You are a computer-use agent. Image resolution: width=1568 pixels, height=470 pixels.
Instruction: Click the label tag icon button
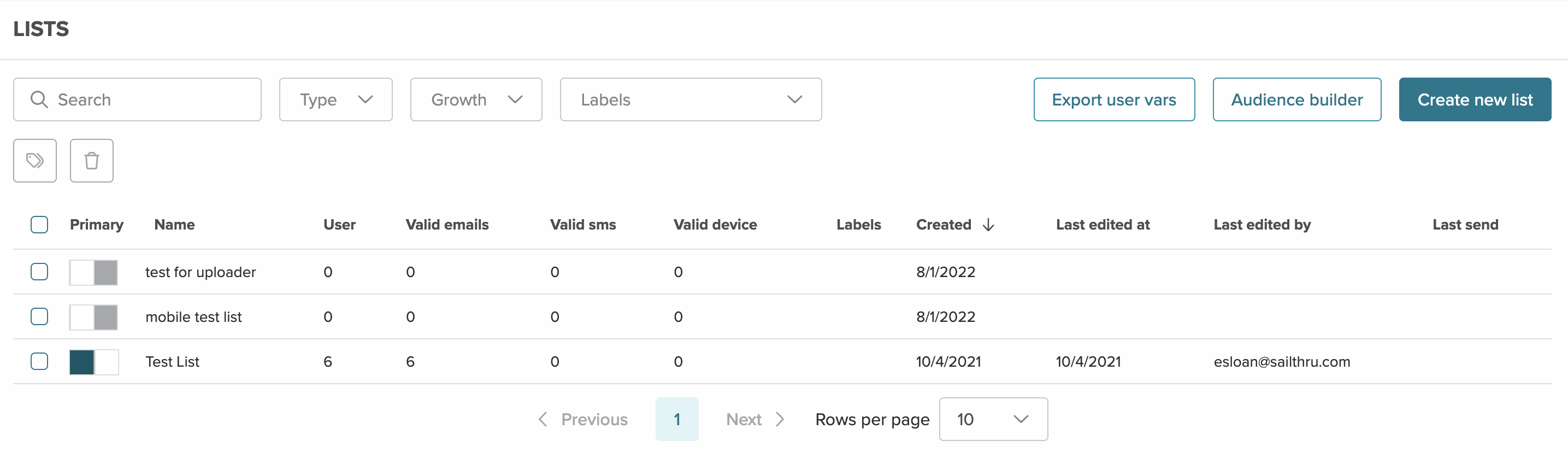tap(35, 161)
